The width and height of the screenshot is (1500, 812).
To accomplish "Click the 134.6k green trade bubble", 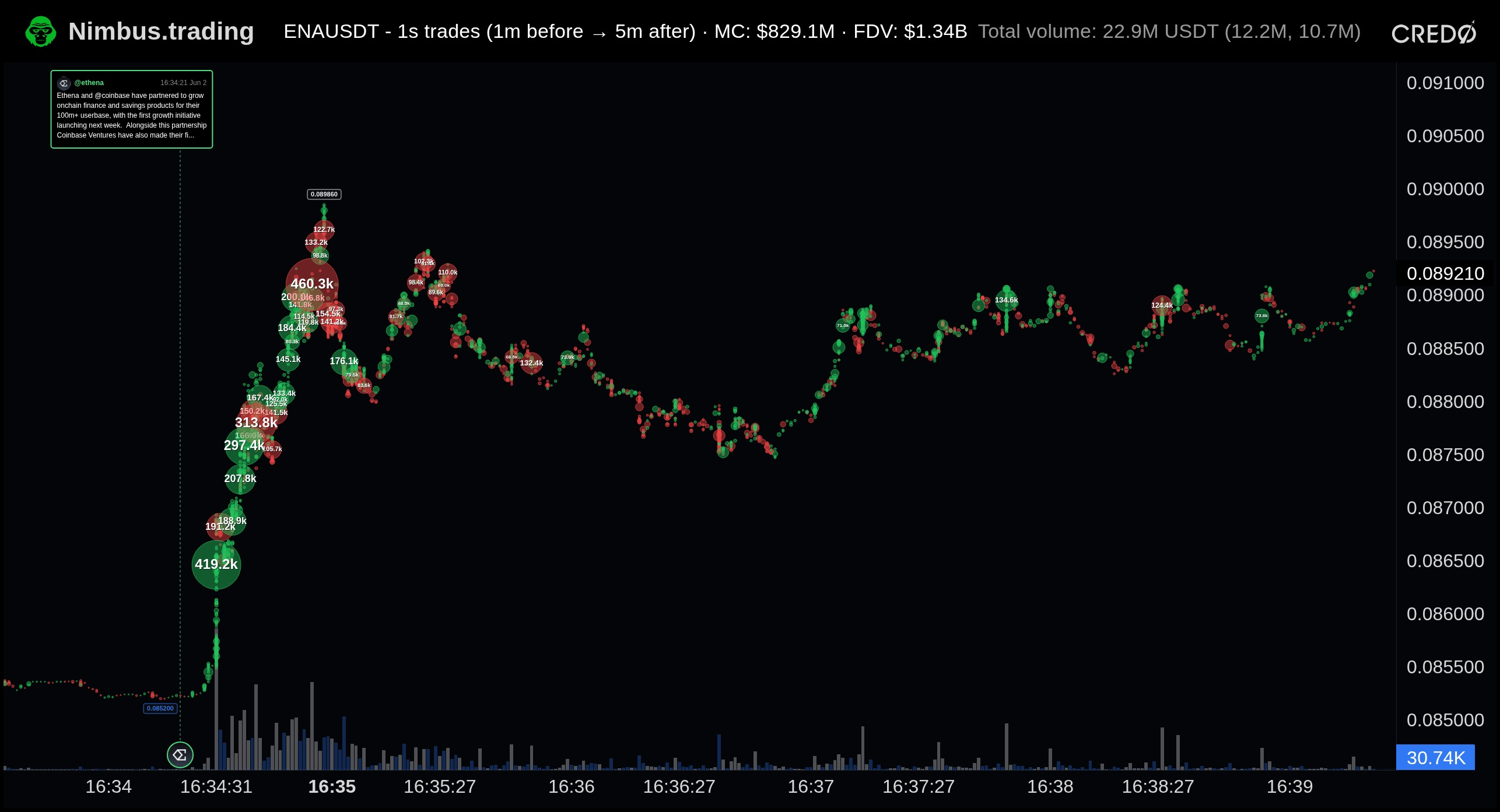I will tap(1007, 300).
